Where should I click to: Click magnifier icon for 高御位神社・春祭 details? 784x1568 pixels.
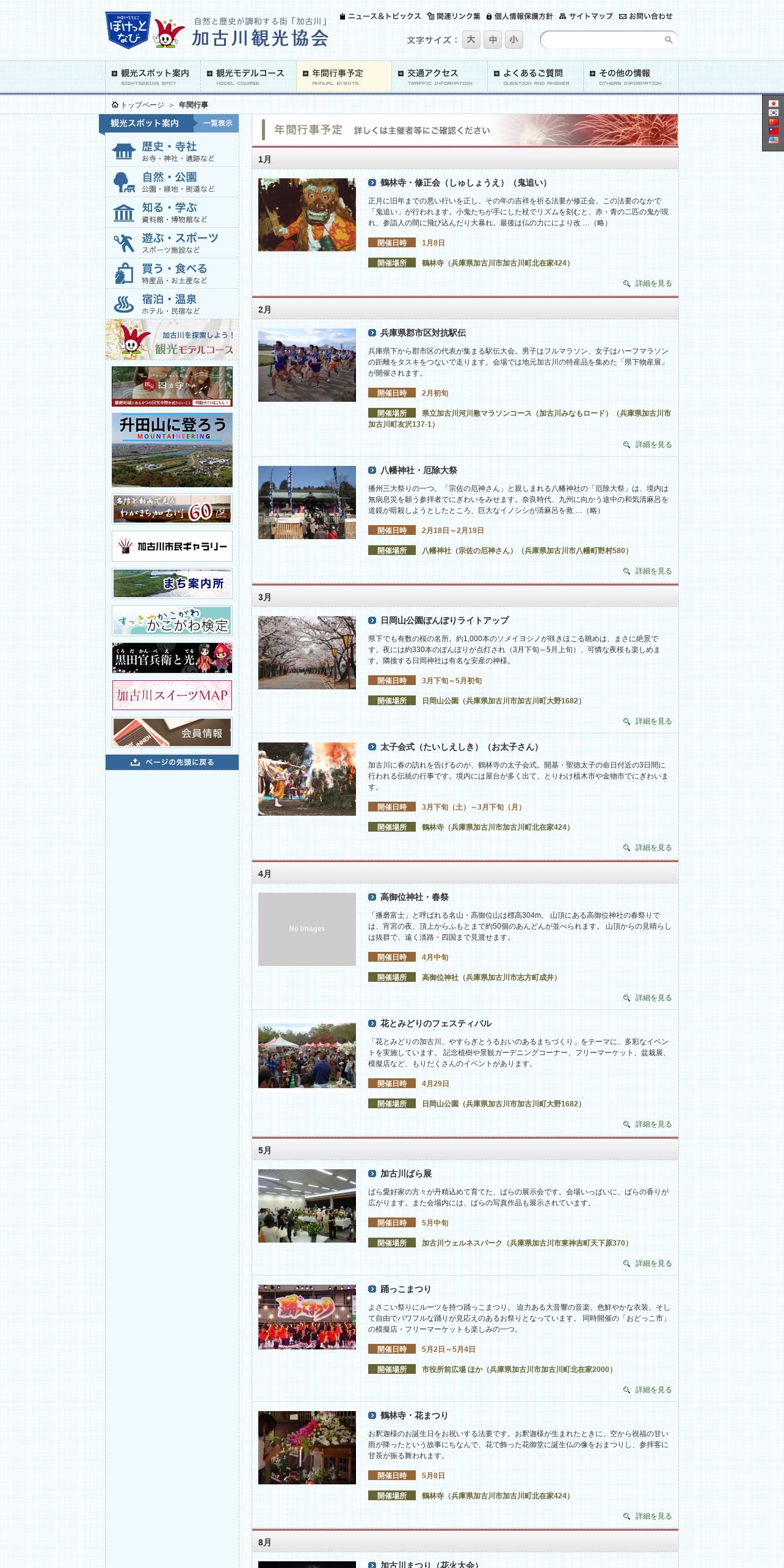pos(626,998)
